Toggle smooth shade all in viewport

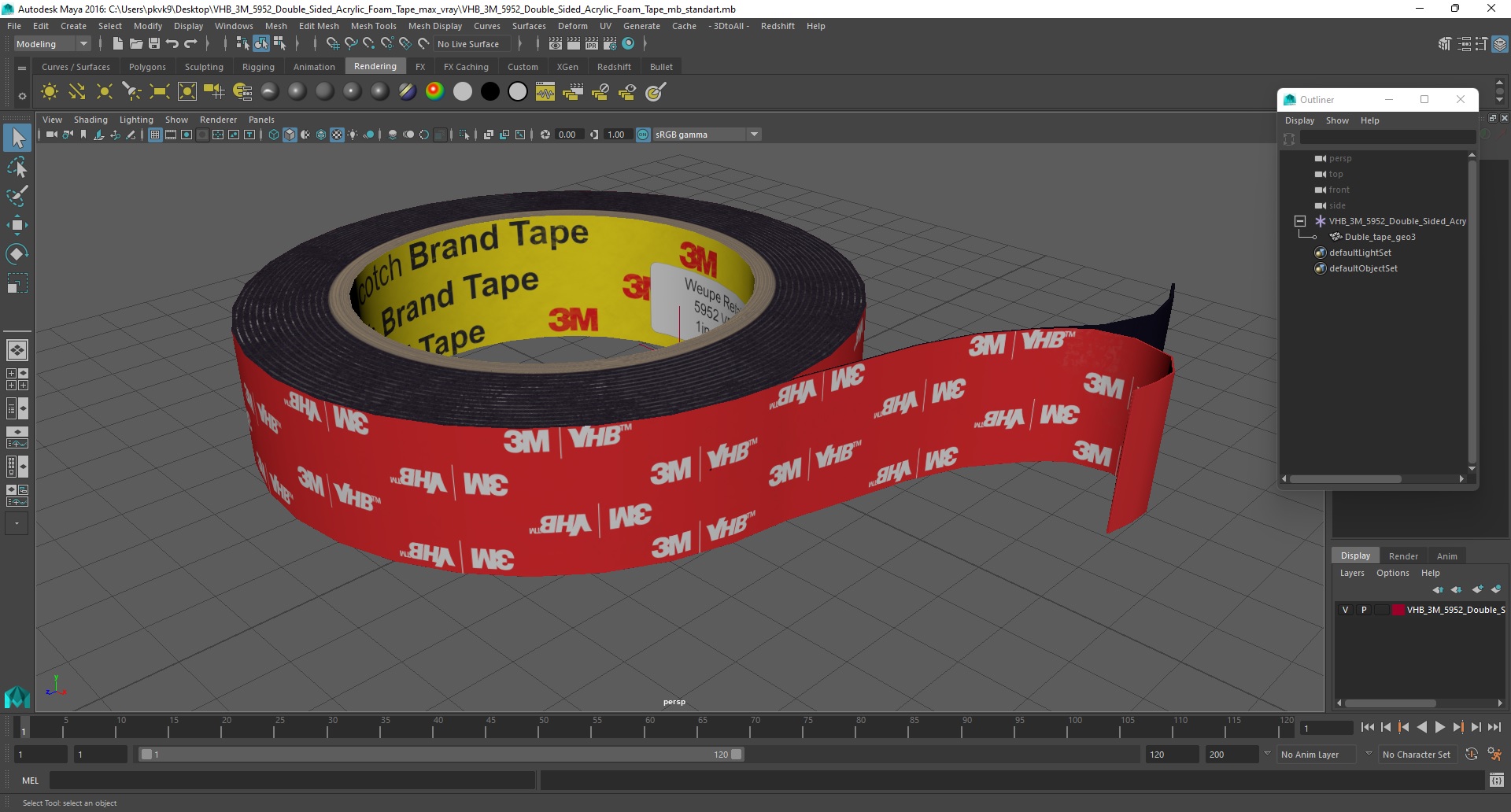(x=290, y=135)
